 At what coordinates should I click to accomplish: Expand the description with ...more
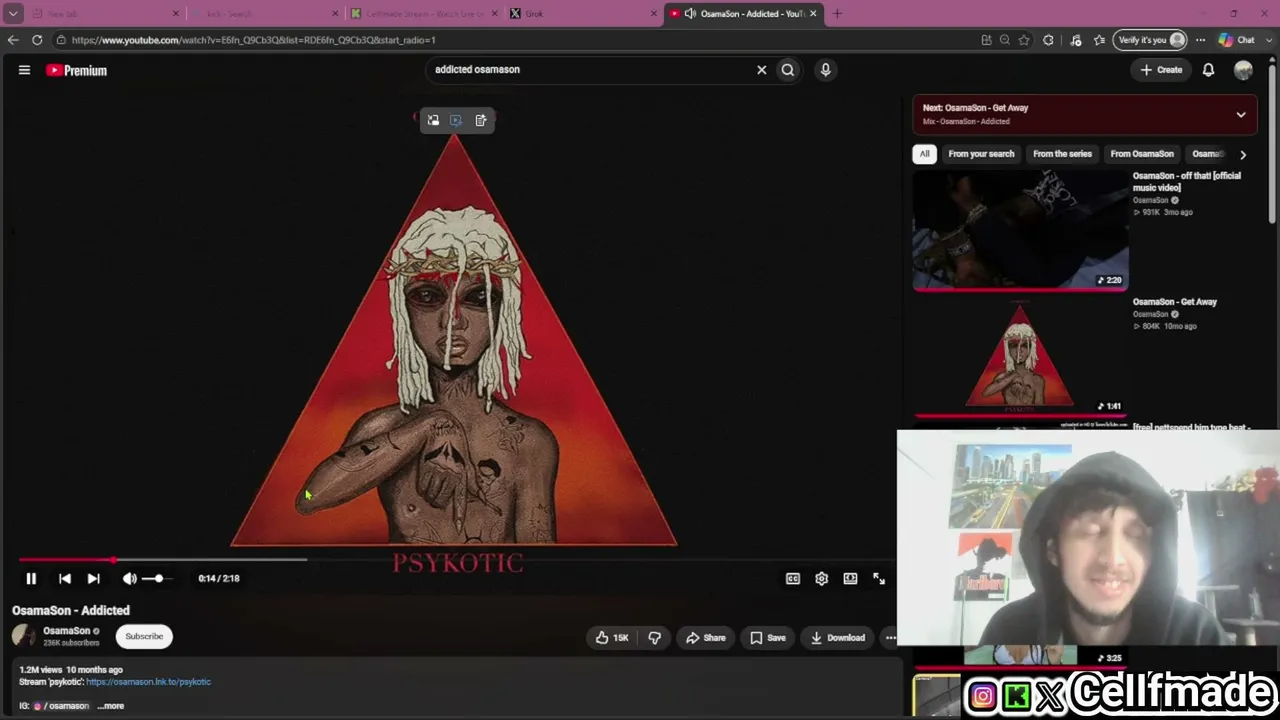pyautogui.click(x=111, y=706)
